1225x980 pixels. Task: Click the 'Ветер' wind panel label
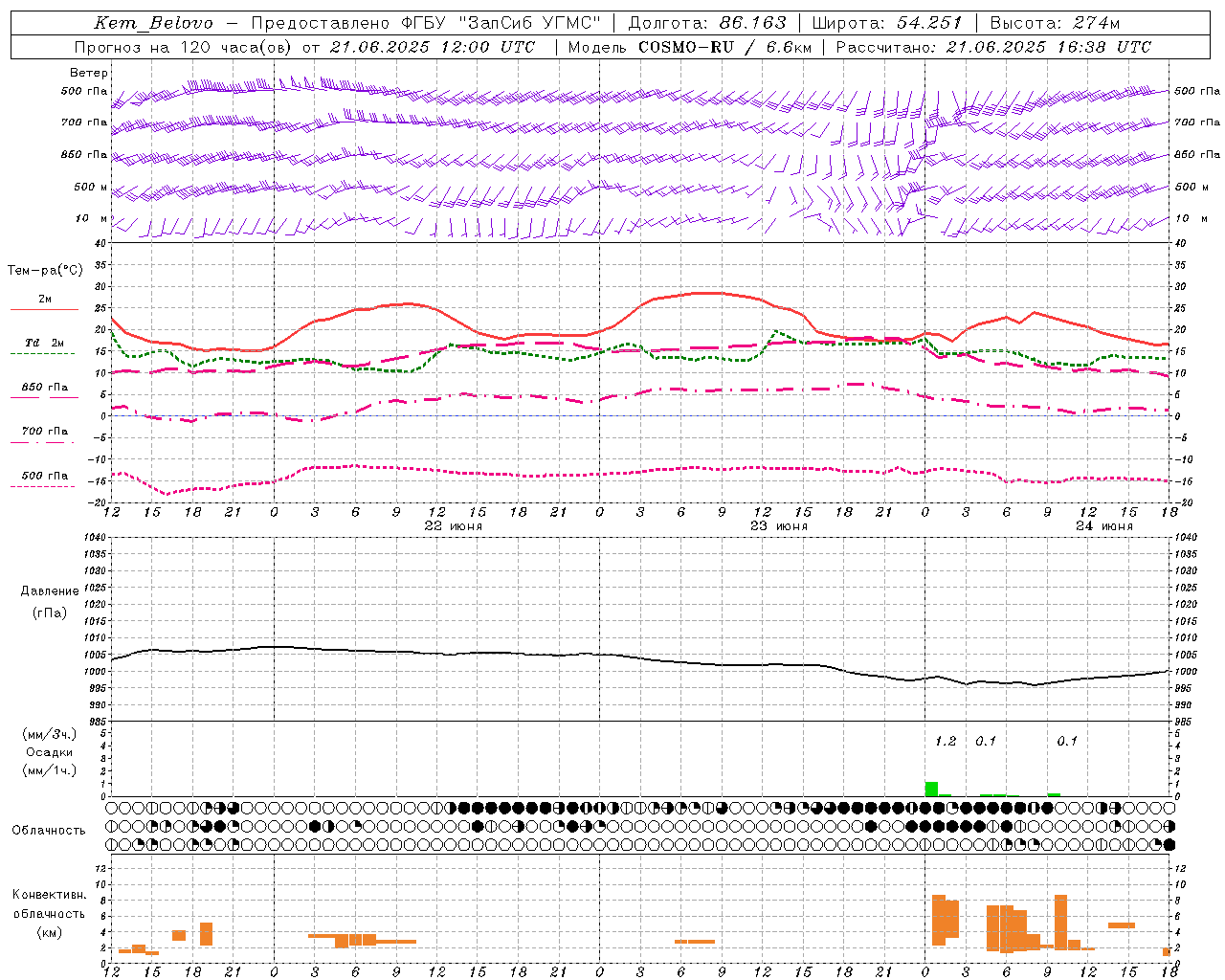(x=89, y=73)
